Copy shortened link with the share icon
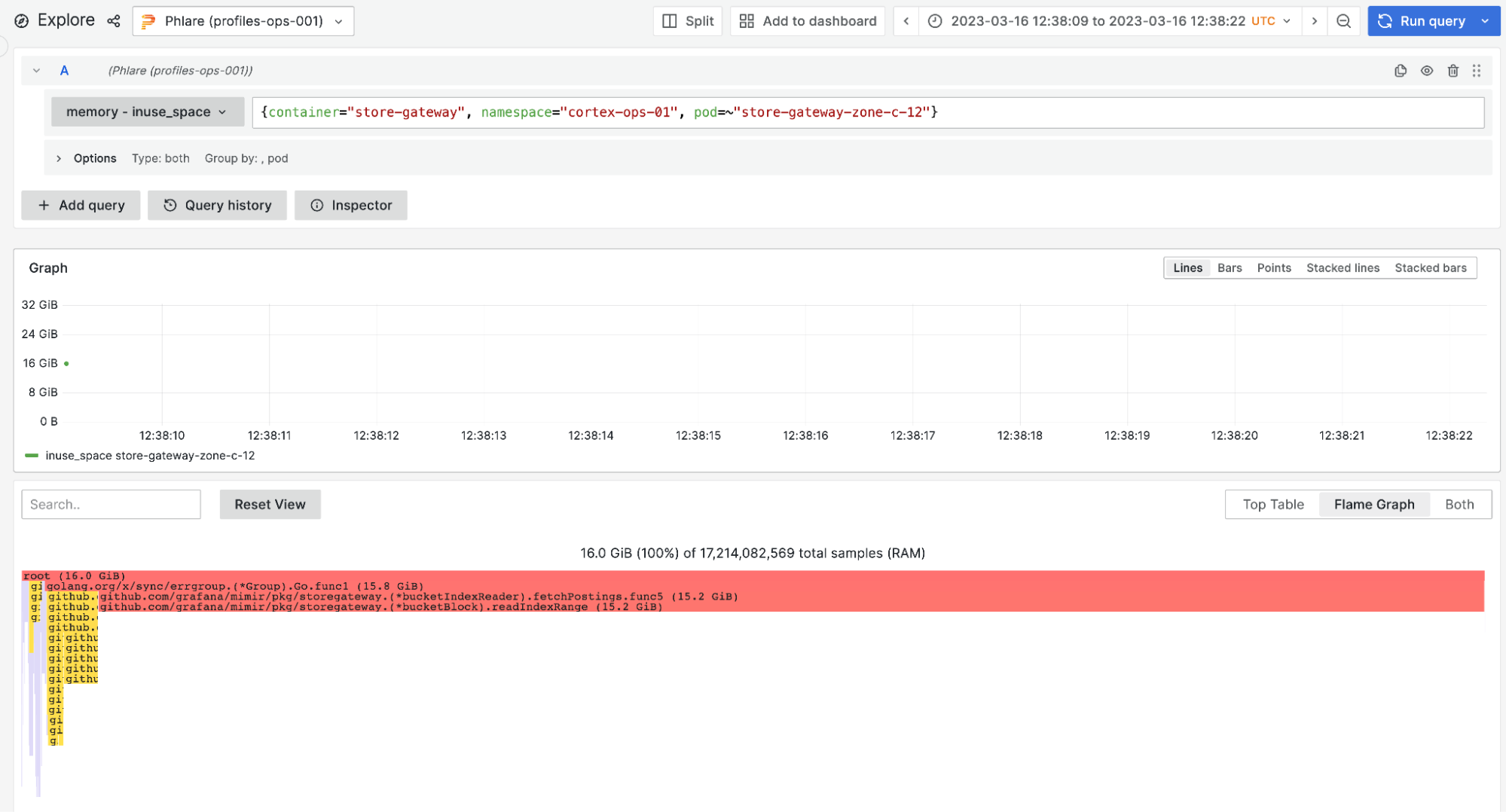 [x=113, y=20]
